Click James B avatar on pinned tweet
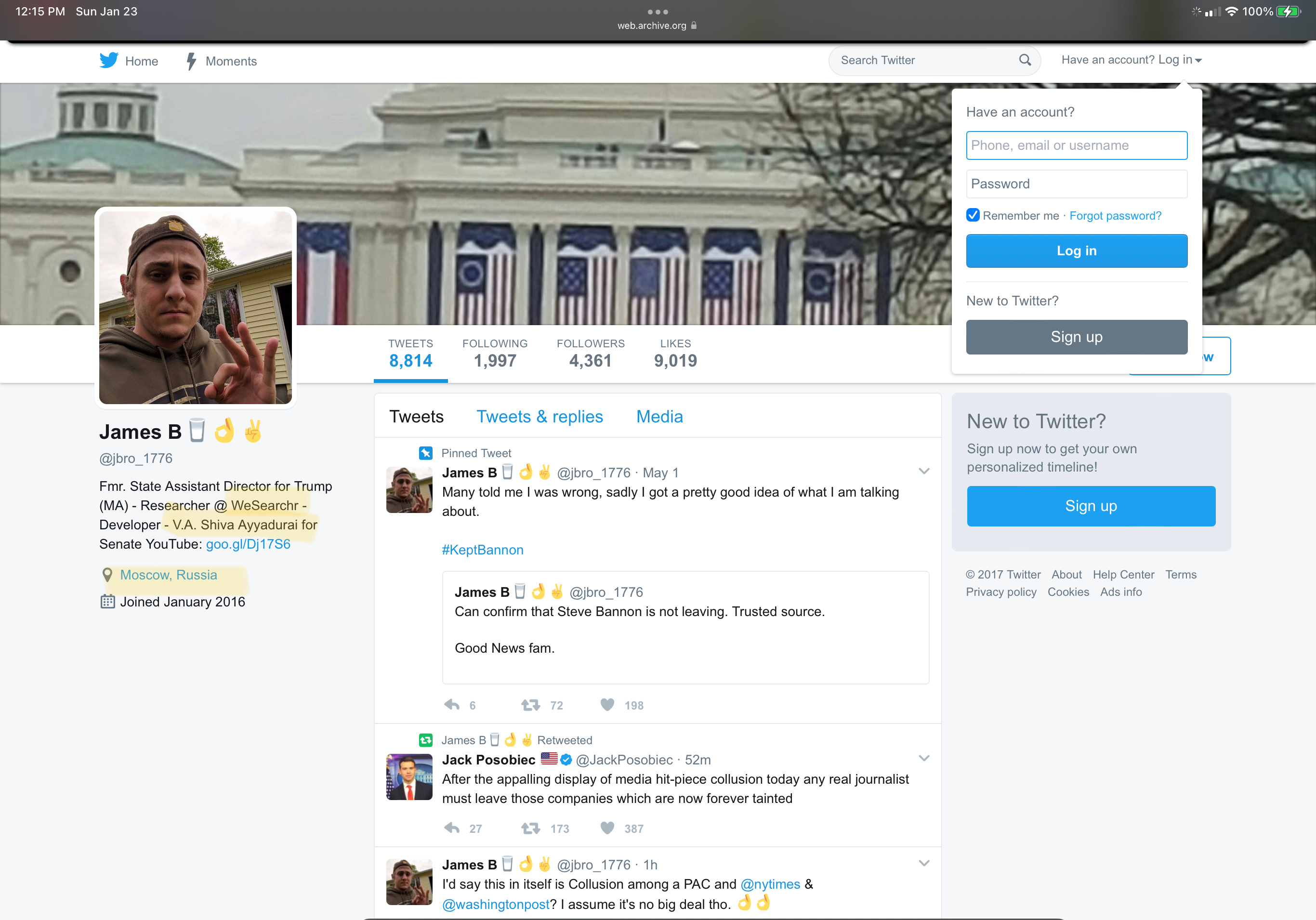Image resolution: width=1316 pixels, height=920 pixels. tap(409, 490)
